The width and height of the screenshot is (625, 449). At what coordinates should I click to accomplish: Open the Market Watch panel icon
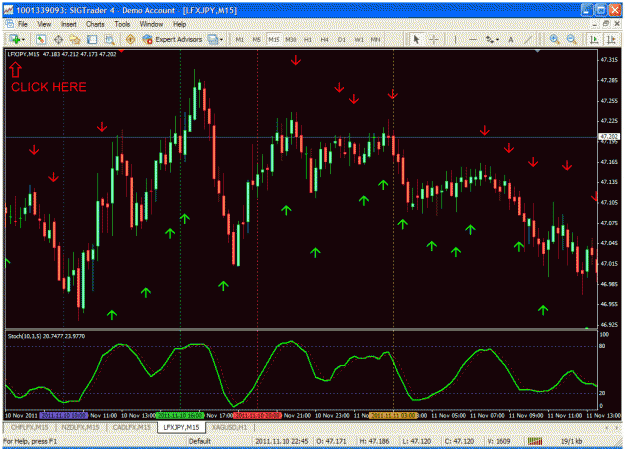(x=41, y=39)
